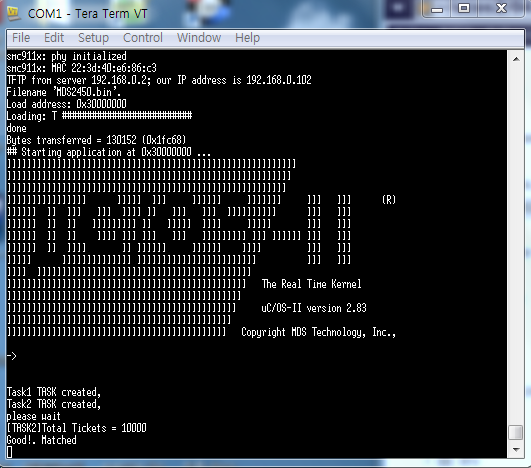Click the scrollbar up arrow
Image resolution: width=531 pixels, height=468 pixels.
516,59
